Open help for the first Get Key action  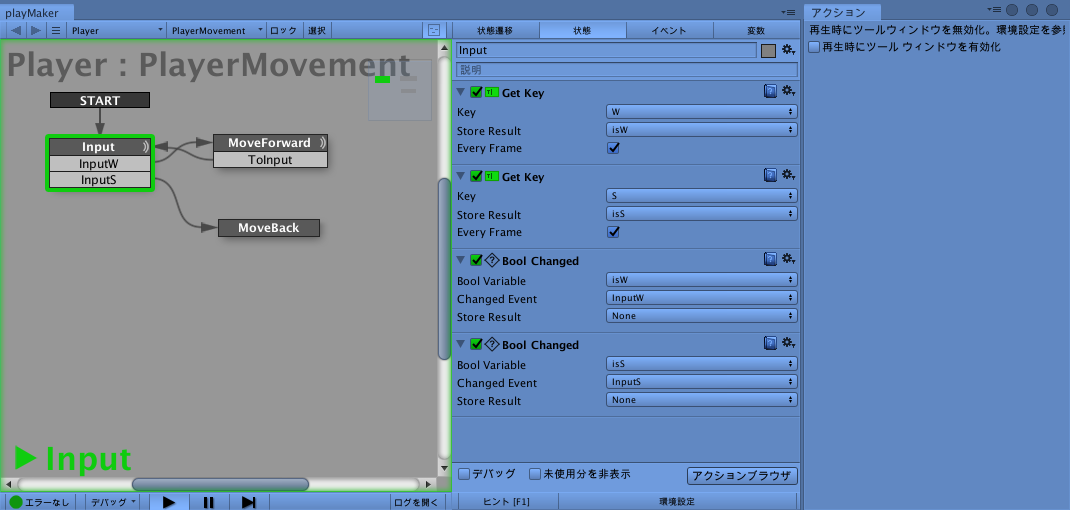pyautogui.click(x=770, y=91)
